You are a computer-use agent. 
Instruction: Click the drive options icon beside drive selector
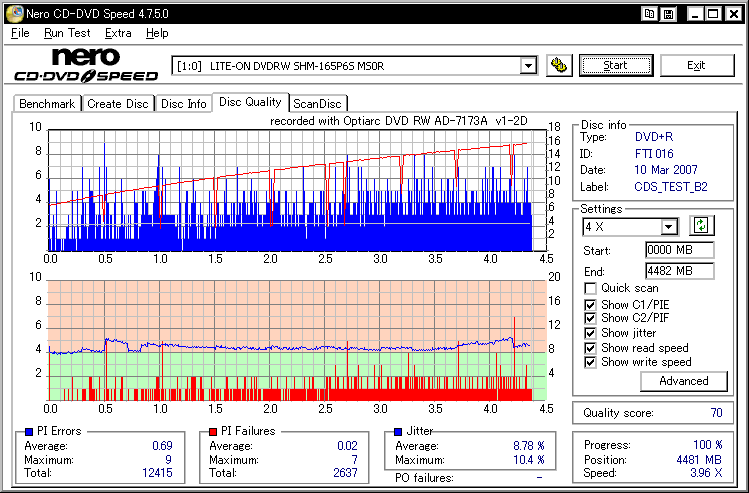click(x=559, y=66)
